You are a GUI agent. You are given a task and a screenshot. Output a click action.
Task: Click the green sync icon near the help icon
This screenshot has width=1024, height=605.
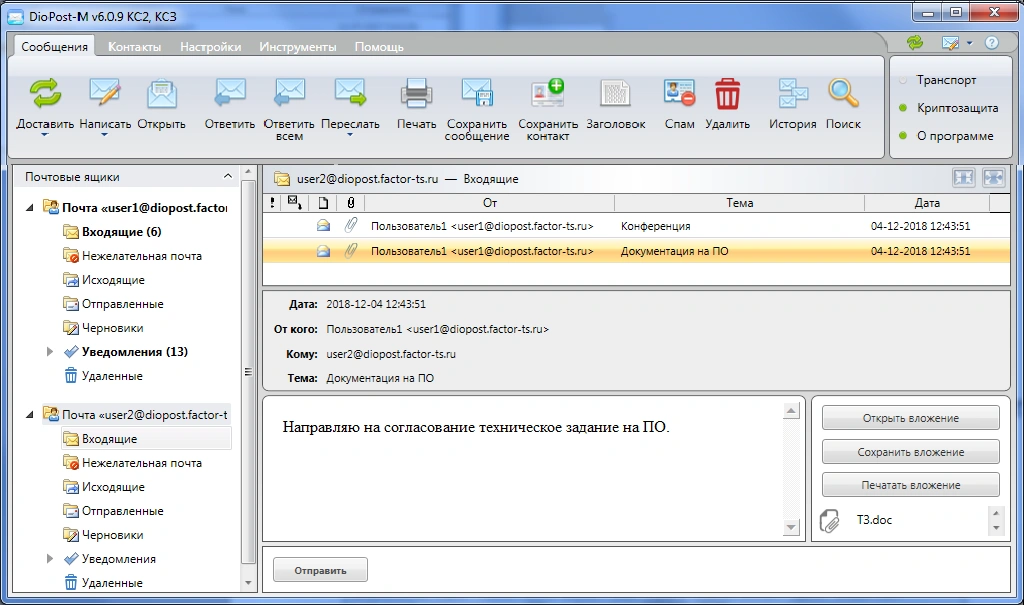click(x=915, y=43)
